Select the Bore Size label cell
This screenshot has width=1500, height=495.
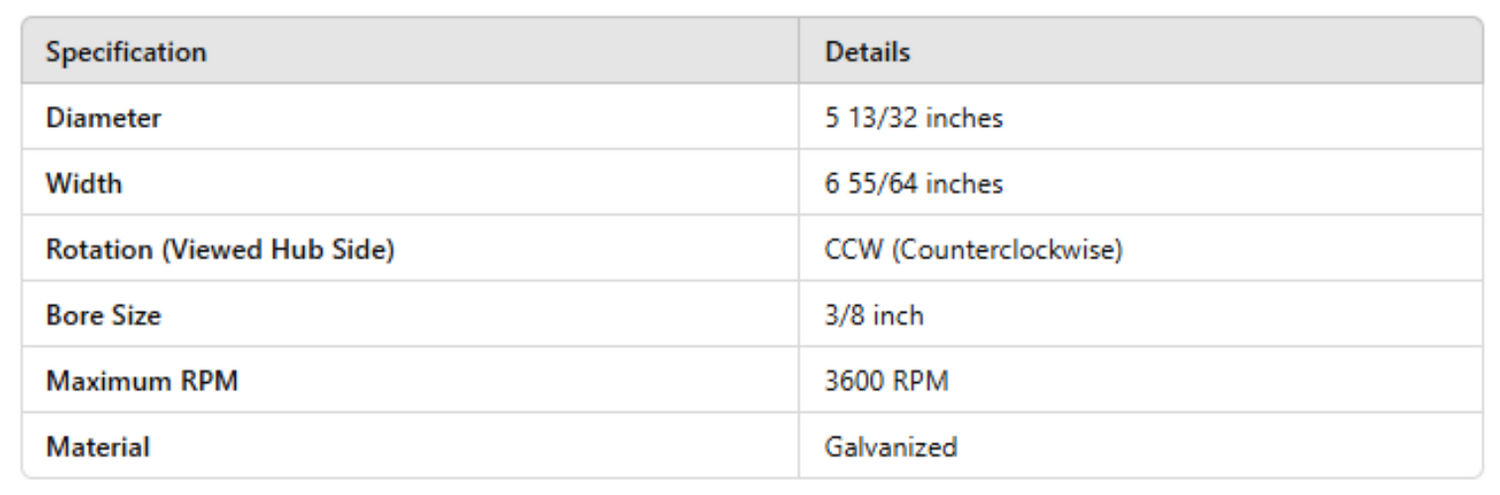pos(103,316)
